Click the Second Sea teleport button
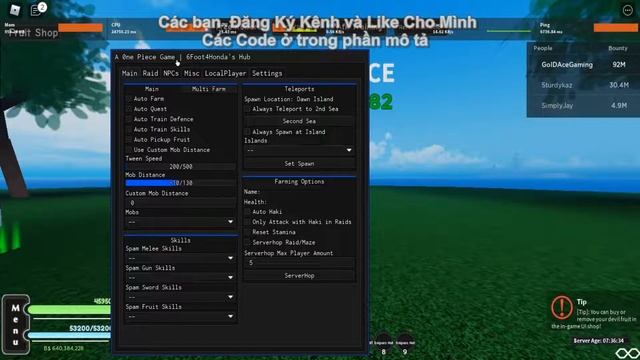Viewport: 640px width, 360px height. pos(299,121)
